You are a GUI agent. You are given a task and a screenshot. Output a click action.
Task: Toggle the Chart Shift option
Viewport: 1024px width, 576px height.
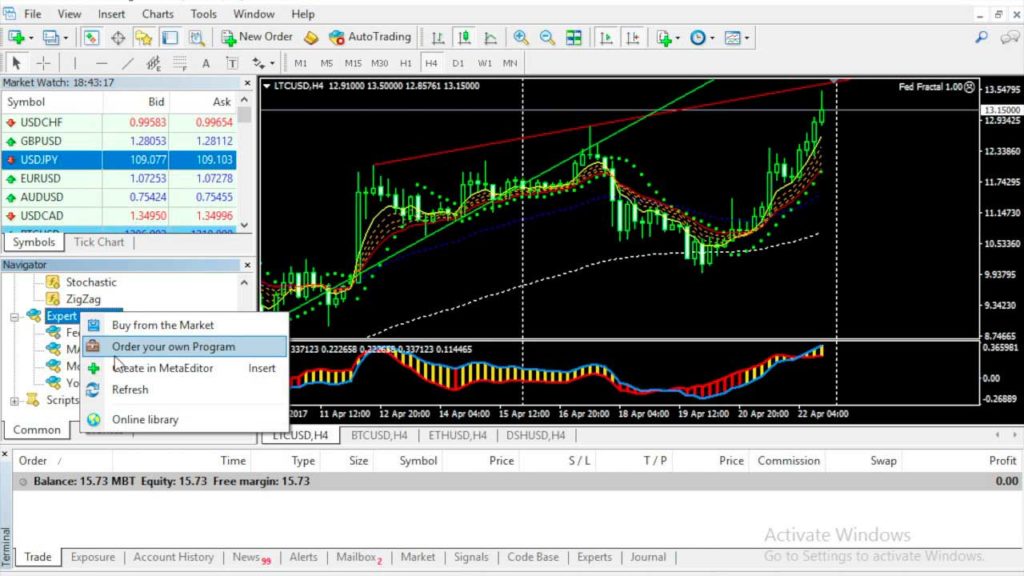coord(632,37)
